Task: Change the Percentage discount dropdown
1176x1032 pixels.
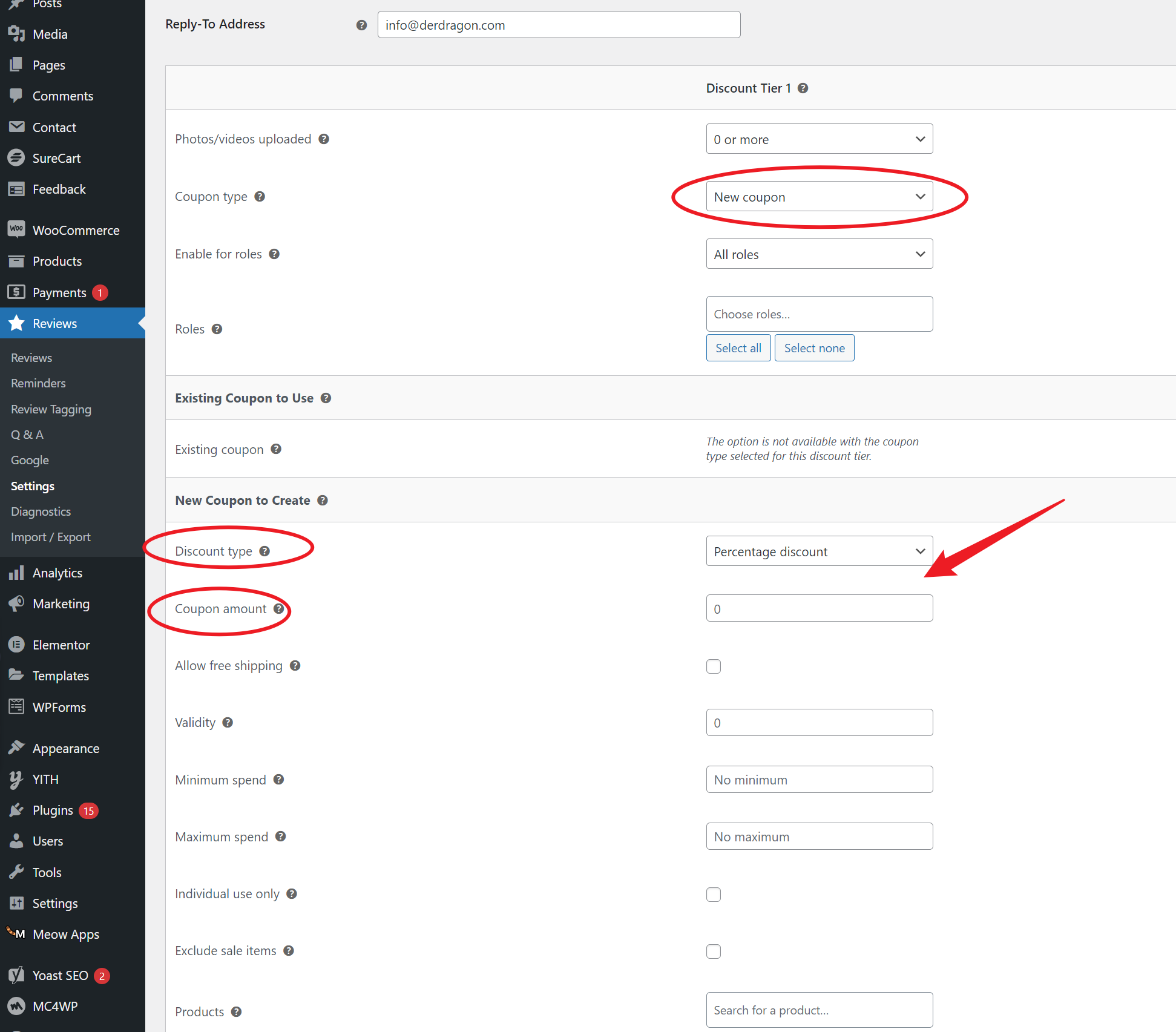Action: click(819, 551)
